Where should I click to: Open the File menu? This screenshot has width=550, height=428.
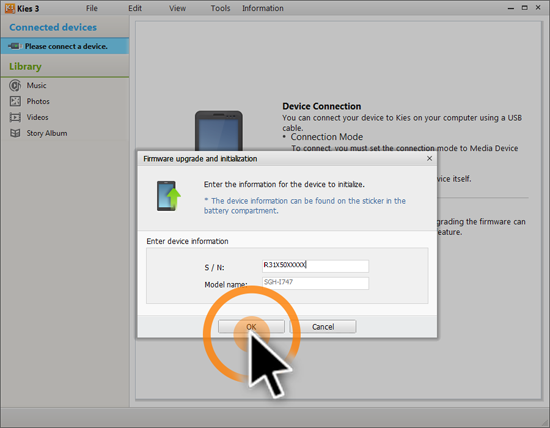pyautogui.click(x=92, y=8)
